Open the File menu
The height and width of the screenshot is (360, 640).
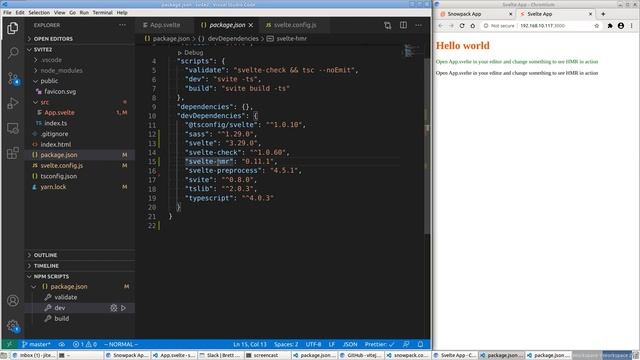click(7, 13)
